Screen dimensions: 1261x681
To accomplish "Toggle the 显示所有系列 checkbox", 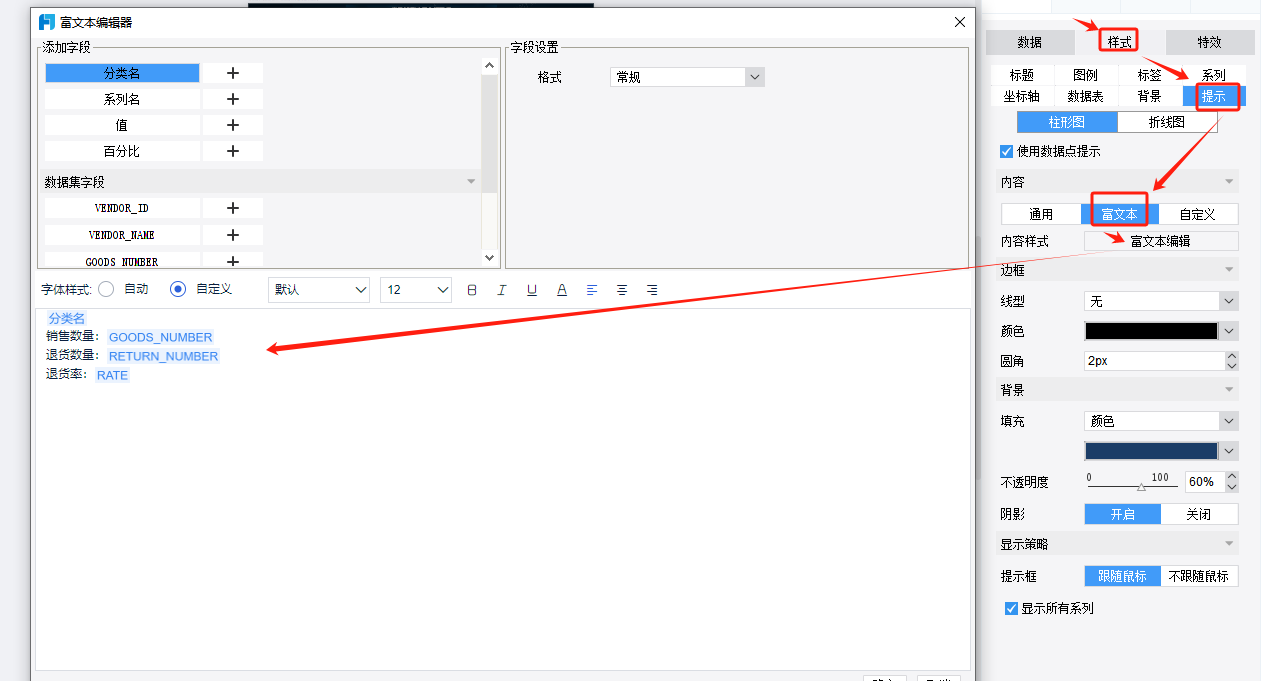I will [1011, 608].
